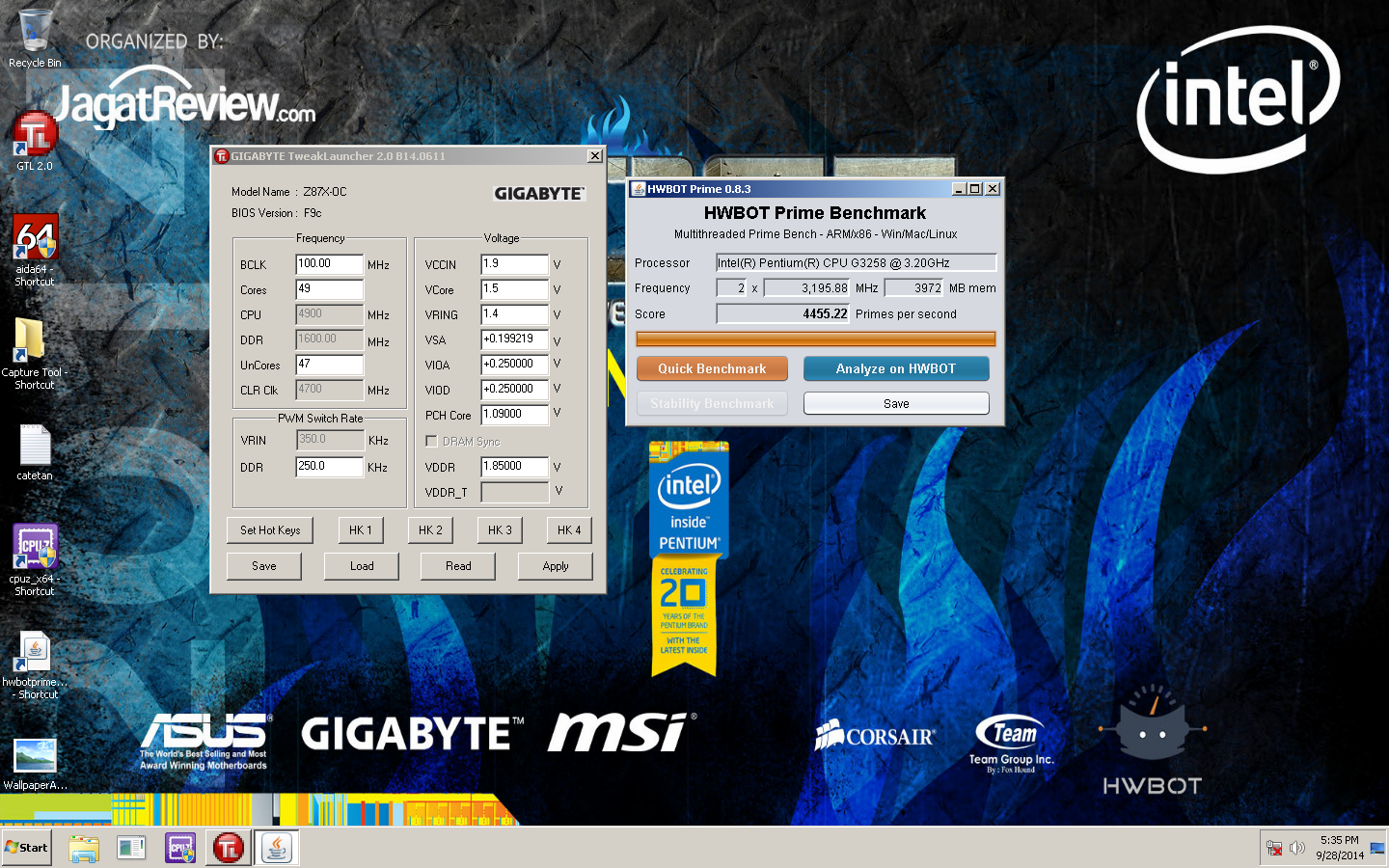Open the catetan text file icon
This screenshot has height=868, width=1389.
[35, 453]
